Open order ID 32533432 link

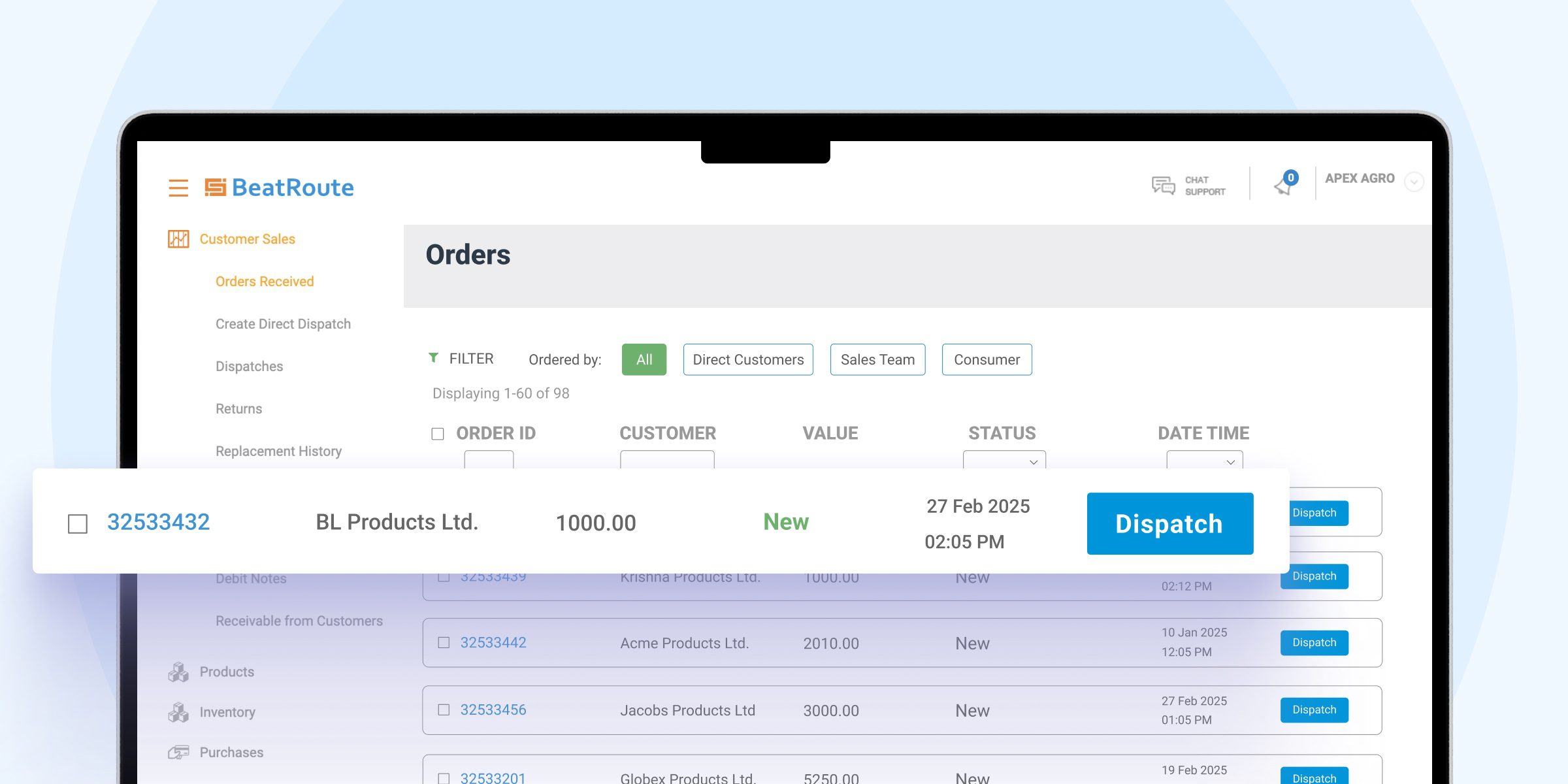[x=158, y=522]
